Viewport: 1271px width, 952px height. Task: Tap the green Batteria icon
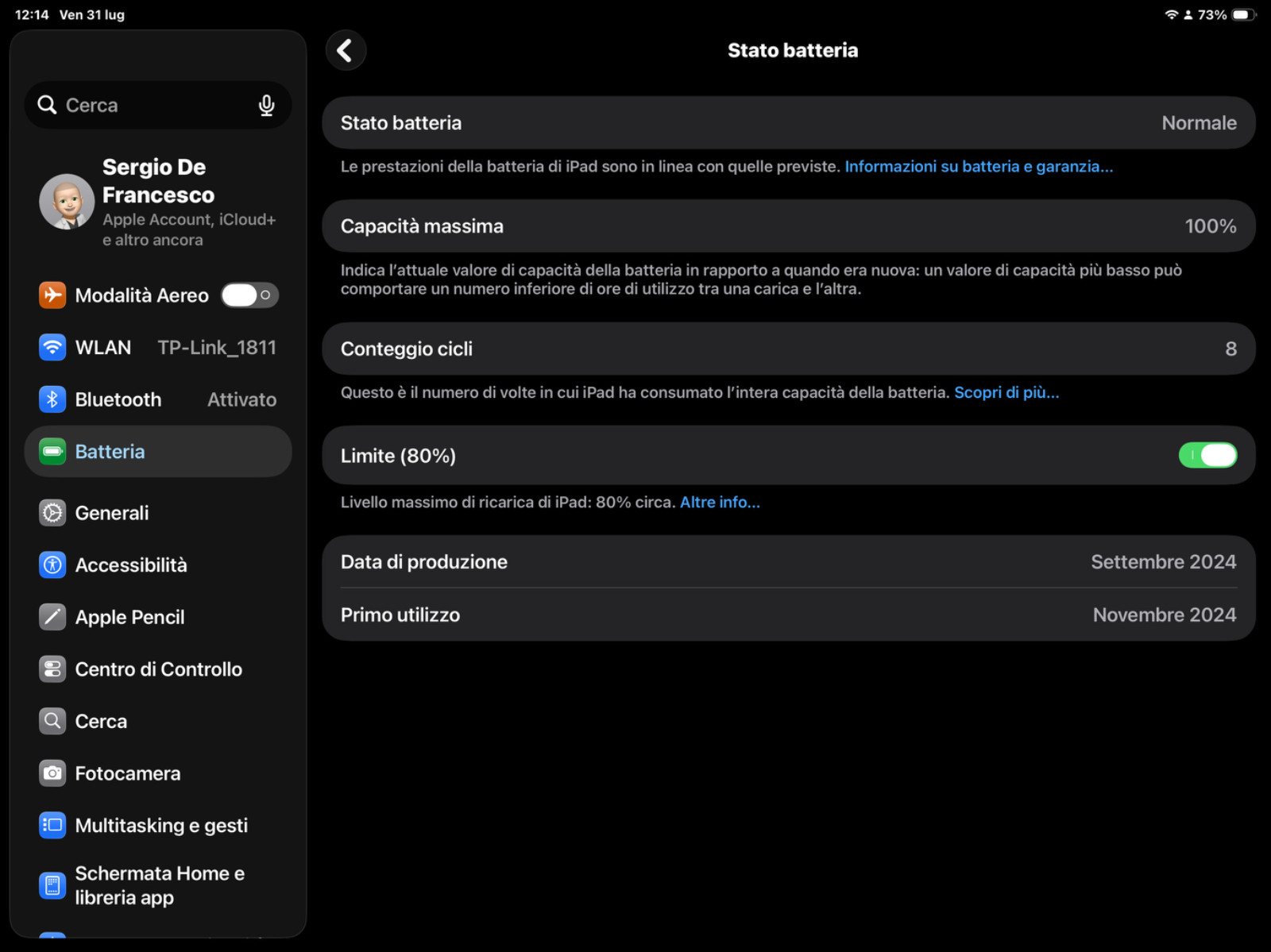pyautogui.click(x=52, y=452)
